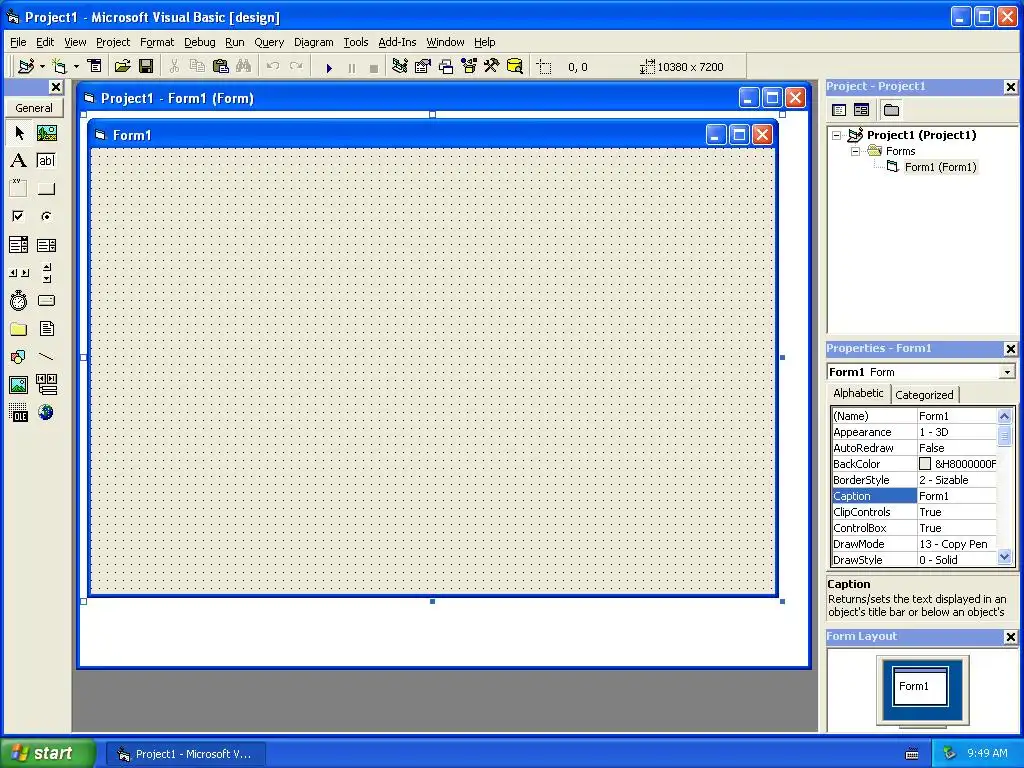Open the Project menu
The width and height of the screenshot is (1024, 768).
[x=113, y=42]
